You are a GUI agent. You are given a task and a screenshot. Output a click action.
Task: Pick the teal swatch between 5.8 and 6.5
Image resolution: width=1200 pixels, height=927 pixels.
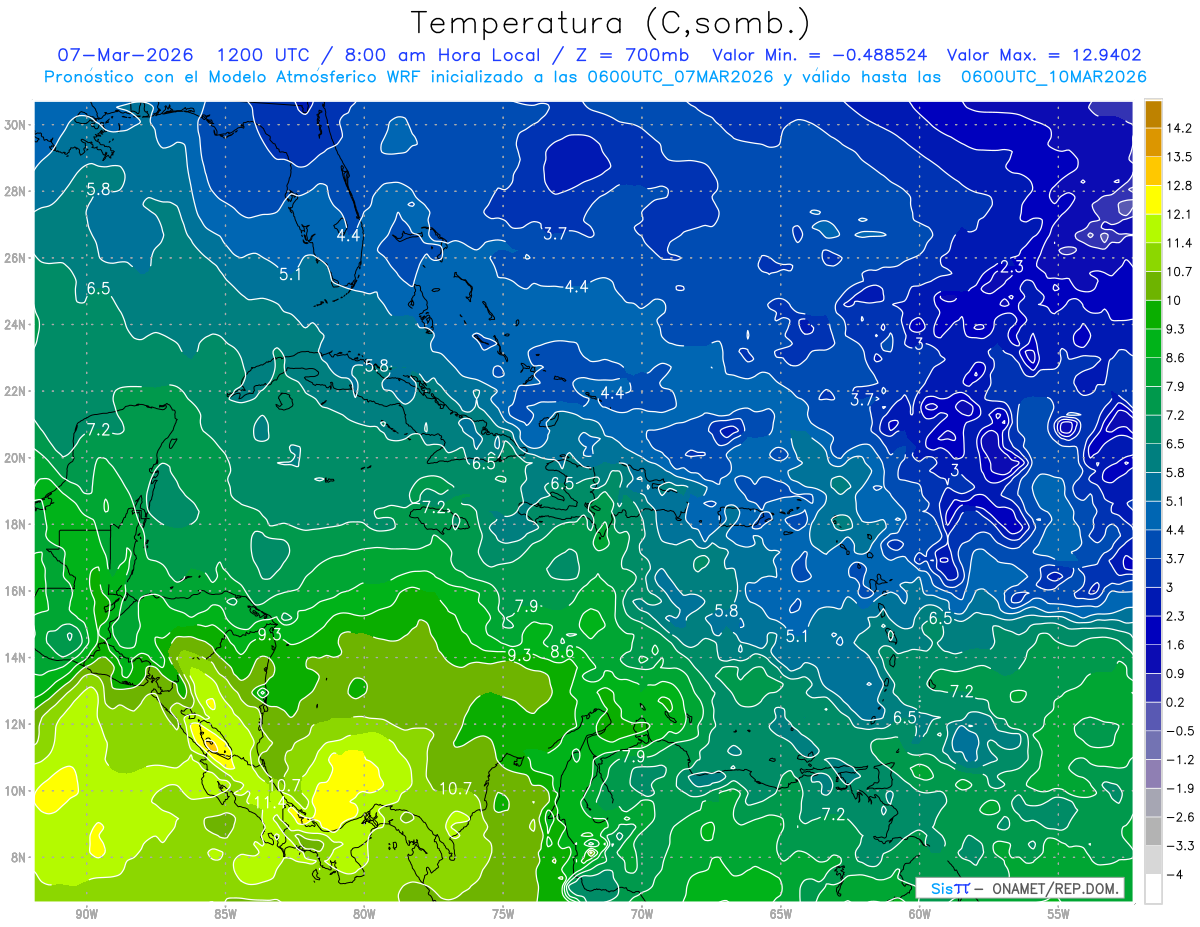click(x=1153, y=457)
